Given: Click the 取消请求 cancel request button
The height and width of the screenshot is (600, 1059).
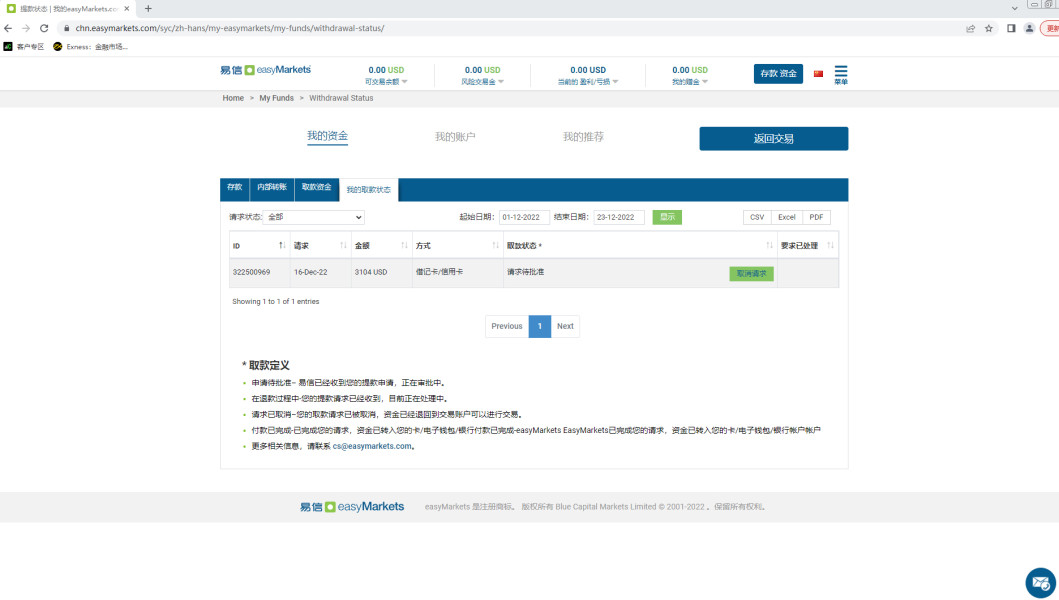Looking at the screenshot, I should point(751,274).
